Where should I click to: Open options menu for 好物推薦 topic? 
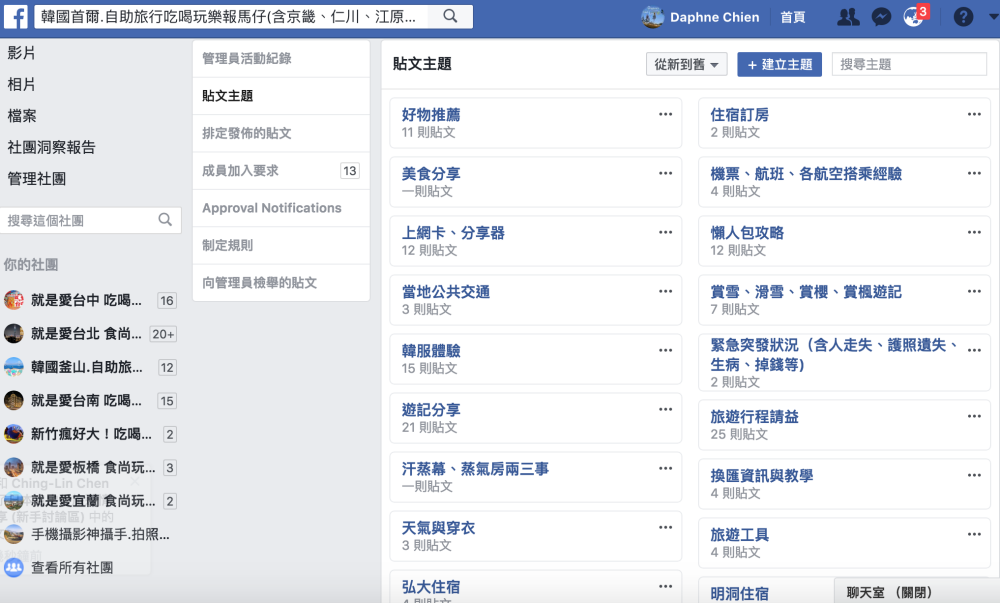666,114
